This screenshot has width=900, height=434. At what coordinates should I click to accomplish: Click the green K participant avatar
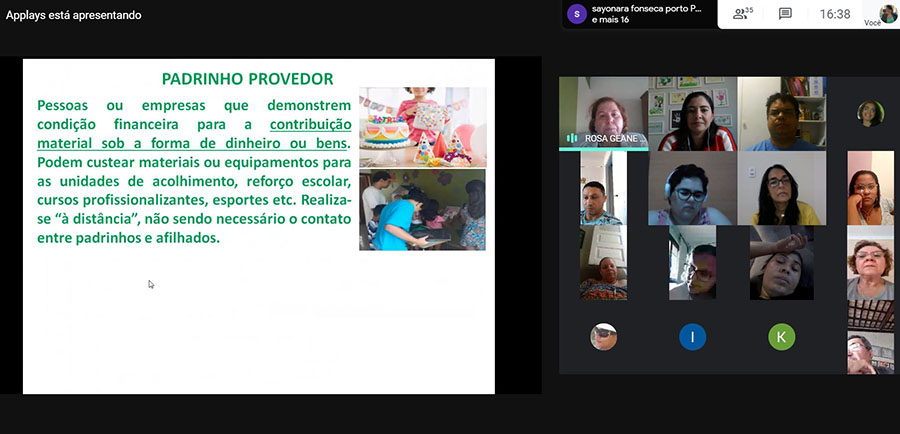[x=781, y=337]
